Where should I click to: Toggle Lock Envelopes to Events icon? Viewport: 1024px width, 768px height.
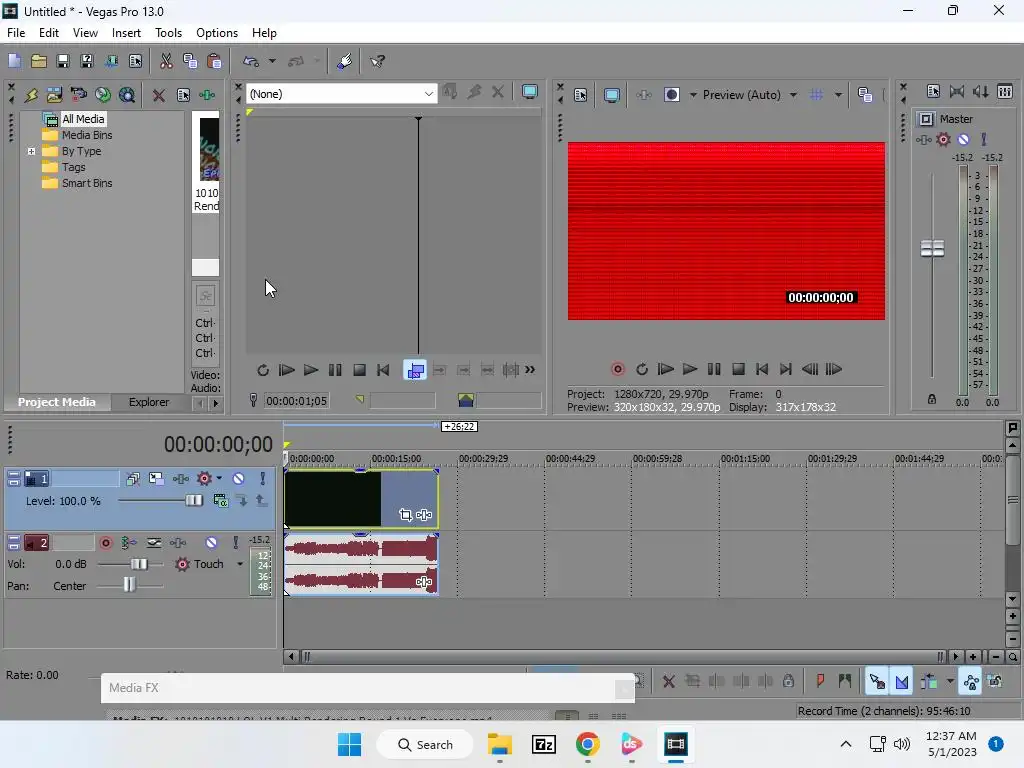pos(971,681)
